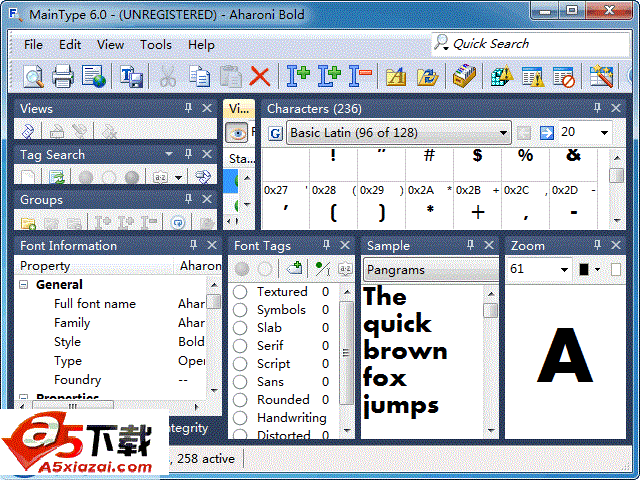
Task: Click the Add tag icon in Font Tags
Action: (x=294, y=269)
